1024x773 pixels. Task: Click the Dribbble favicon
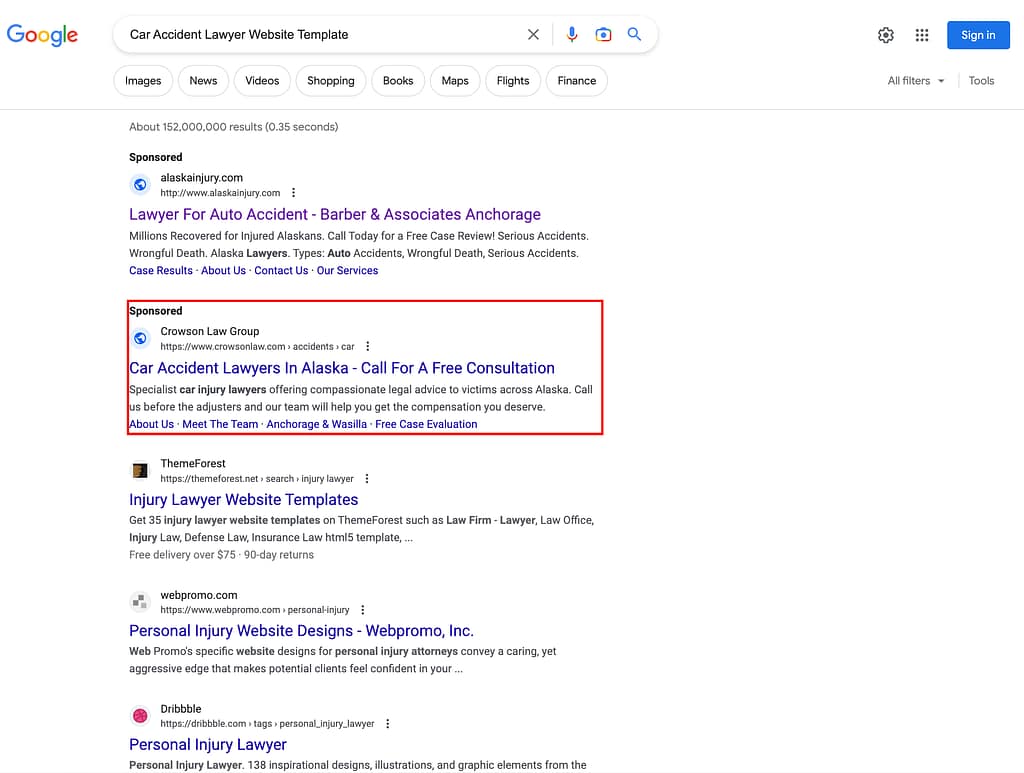pos(140,716)
